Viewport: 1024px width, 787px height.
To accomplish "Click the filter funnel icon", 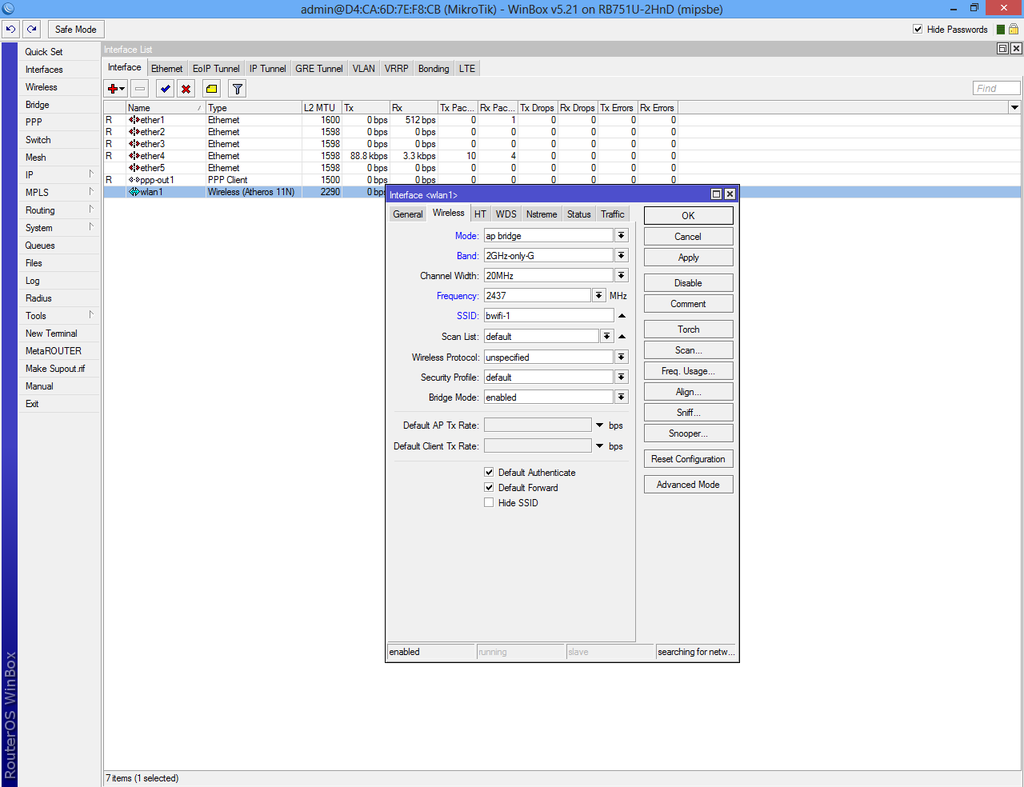I will [x=236, y=88].
